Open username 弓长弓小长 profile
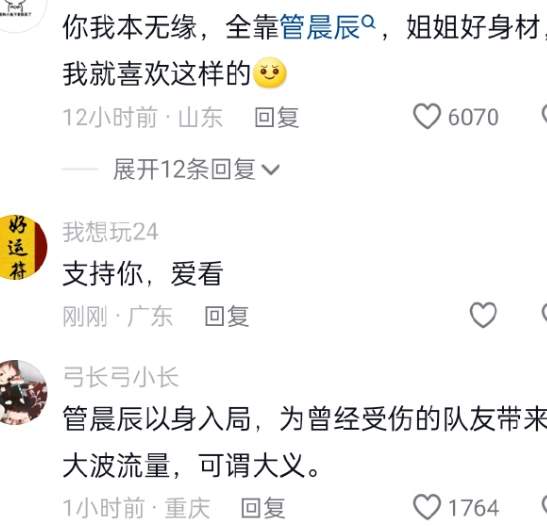Image resolution: width=547 pixels, height=527 pixels. click(121, 377)
